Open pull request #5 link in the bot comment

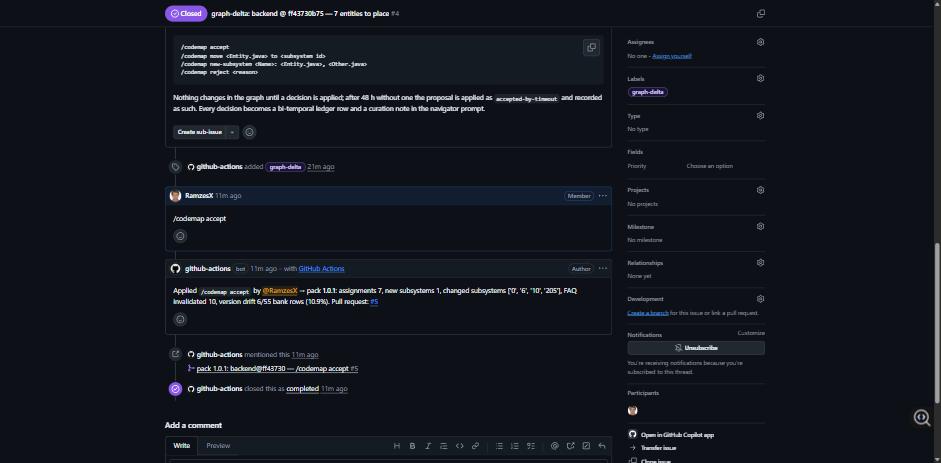(x=374, y=302)
